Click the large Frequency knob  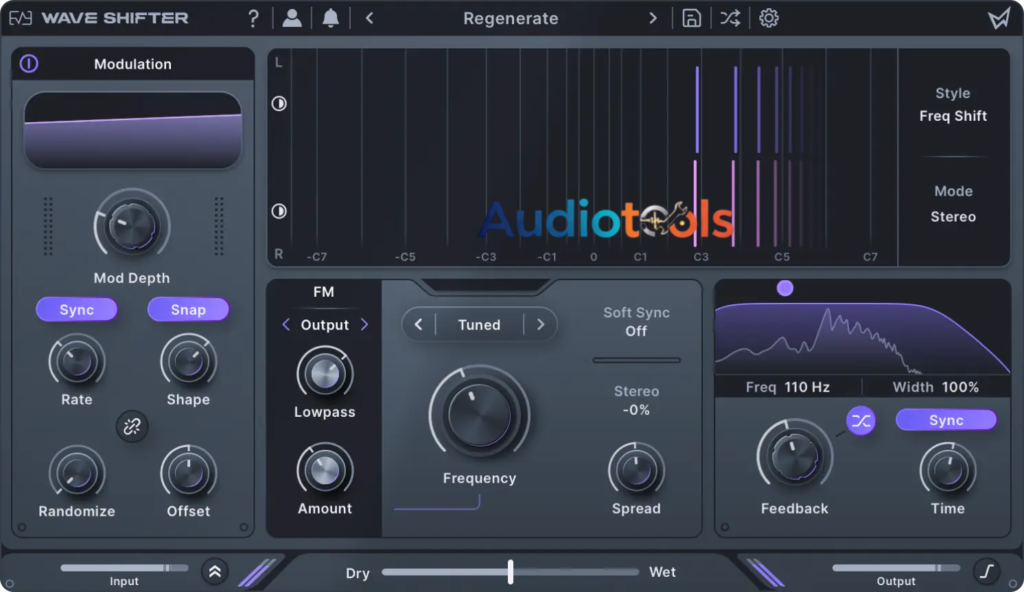coord(479,414)
